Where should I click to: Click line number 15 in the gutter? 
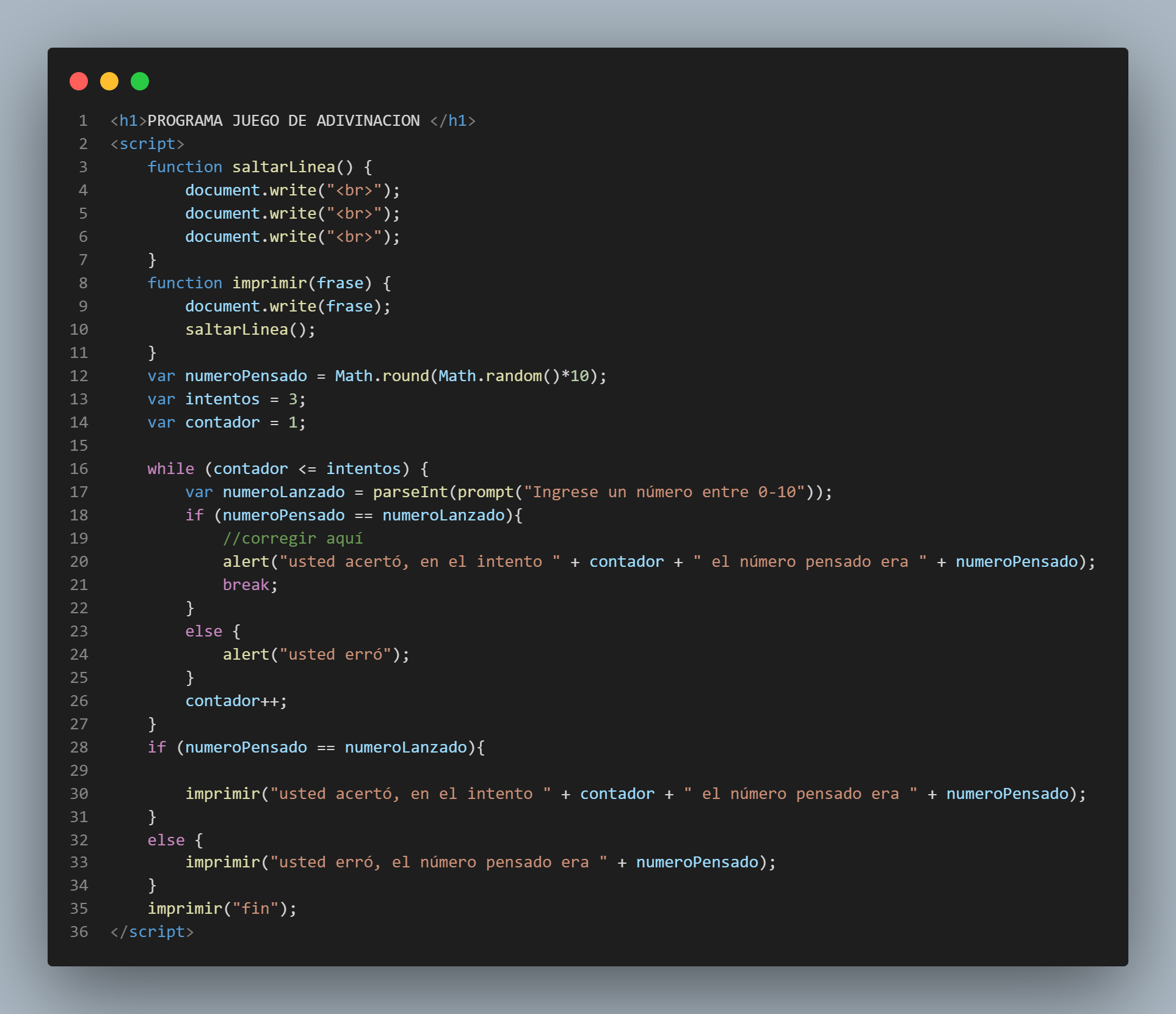(79, 445)
